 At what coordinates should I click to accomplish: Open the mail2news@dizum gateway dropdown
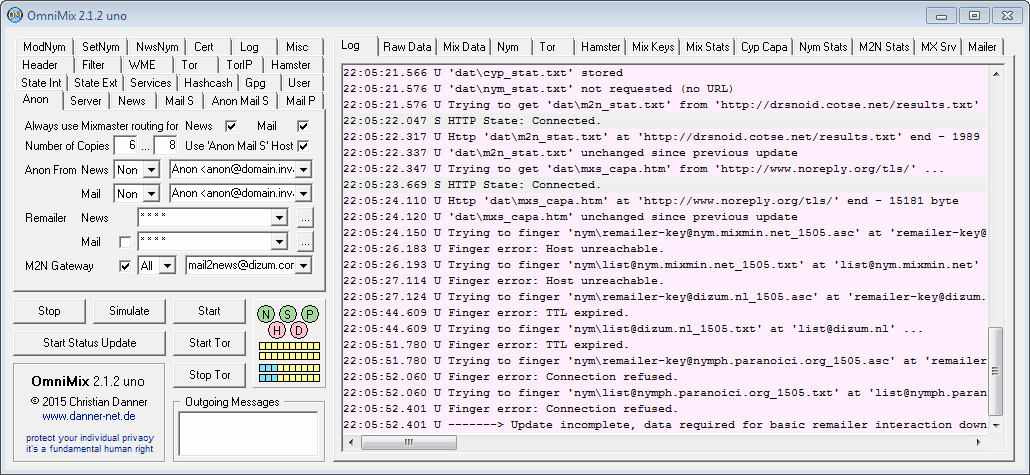pyautogui.click(x=303, y=265)
